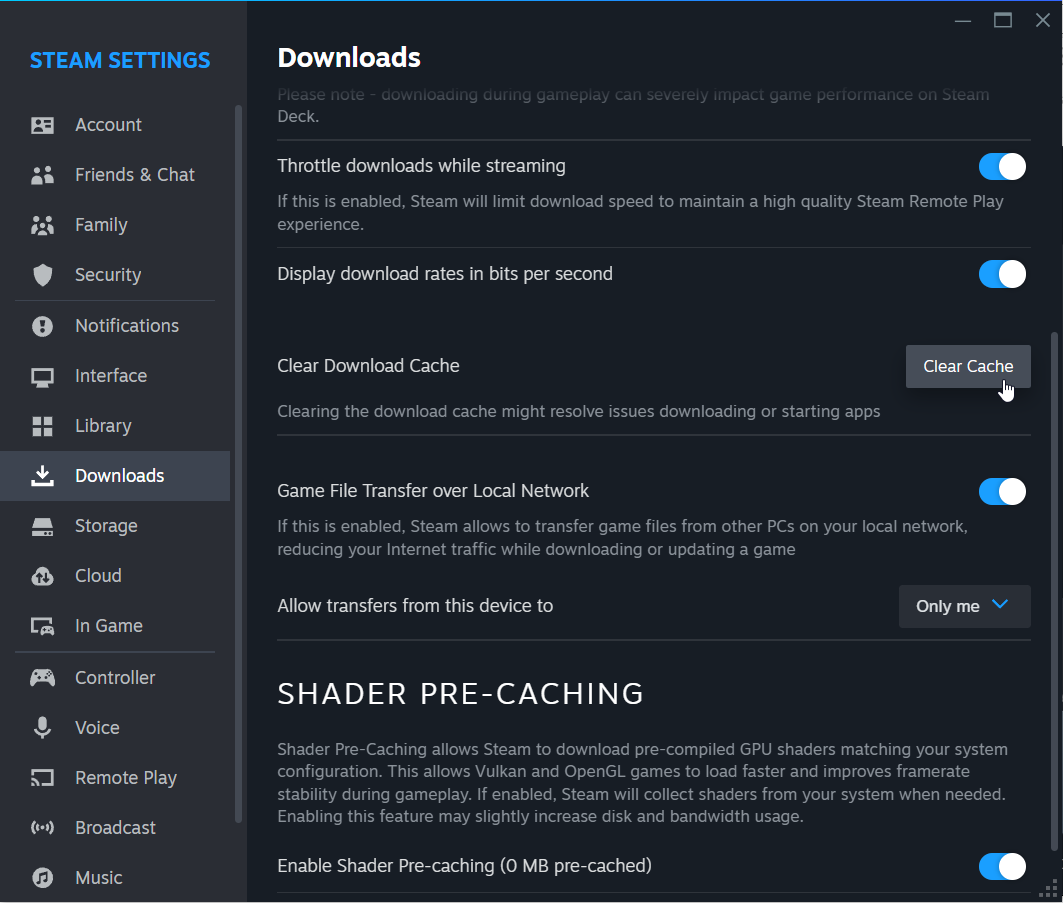This screenshot has height=903, width=1063.
Task: Click the Account sidebar icon
Action: (42, 124)
